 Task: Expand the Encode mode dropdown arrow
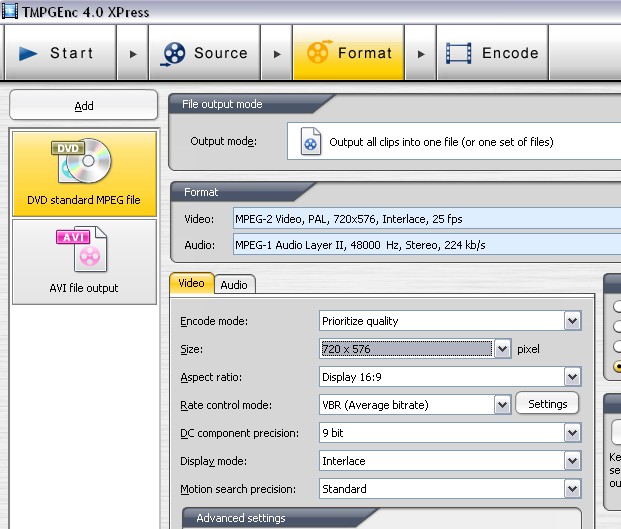pyautogui.click(x=572, y=321)
